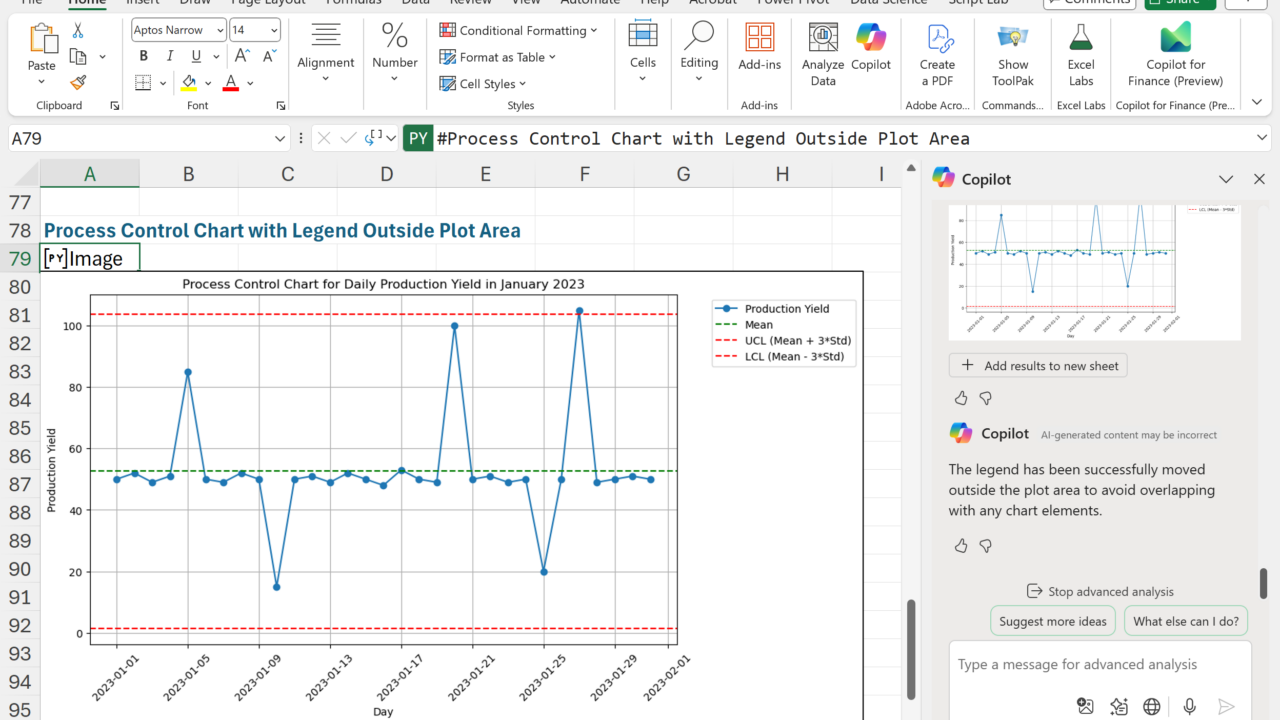Click Stop advanced analysis

tap(1100, 591)
